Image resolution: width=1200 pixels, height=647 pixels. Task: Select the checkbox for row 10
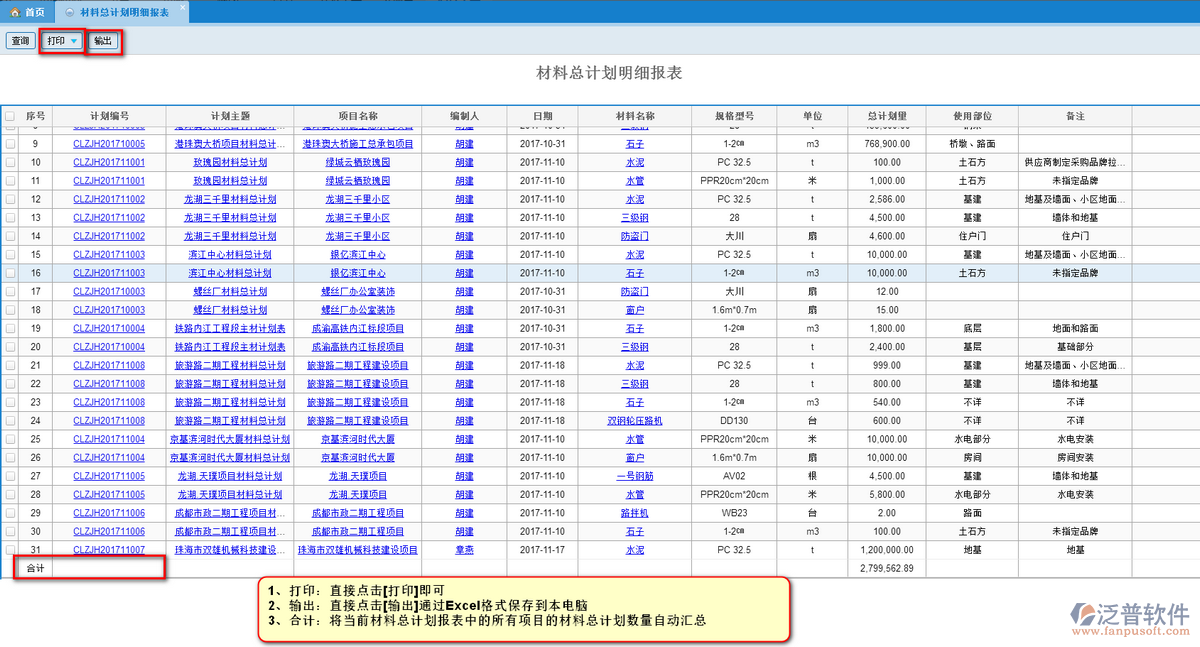tap(10, 162)
